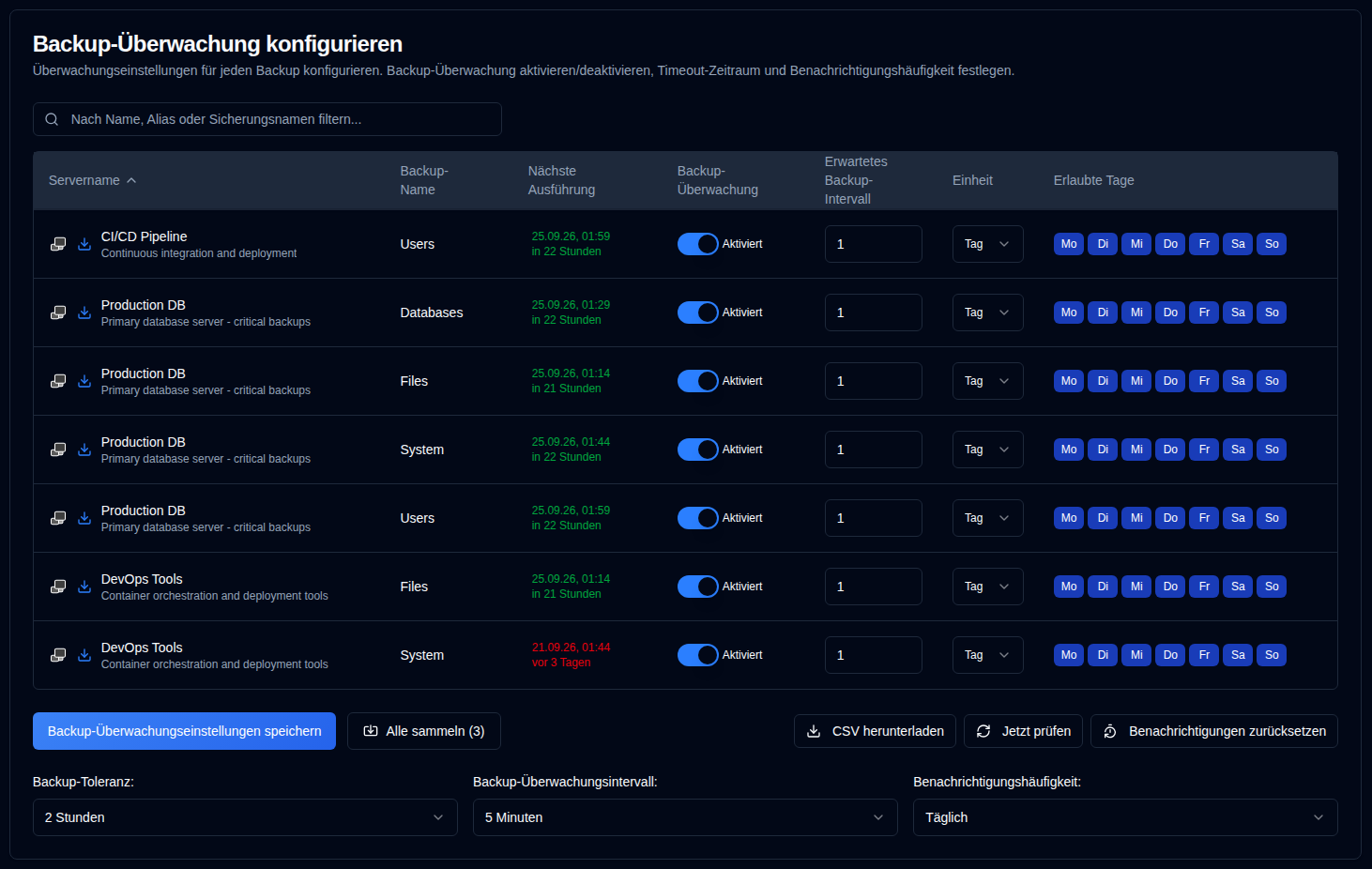
Task: Open server settings icon for Production DB Databases
Action: point(58,313)
